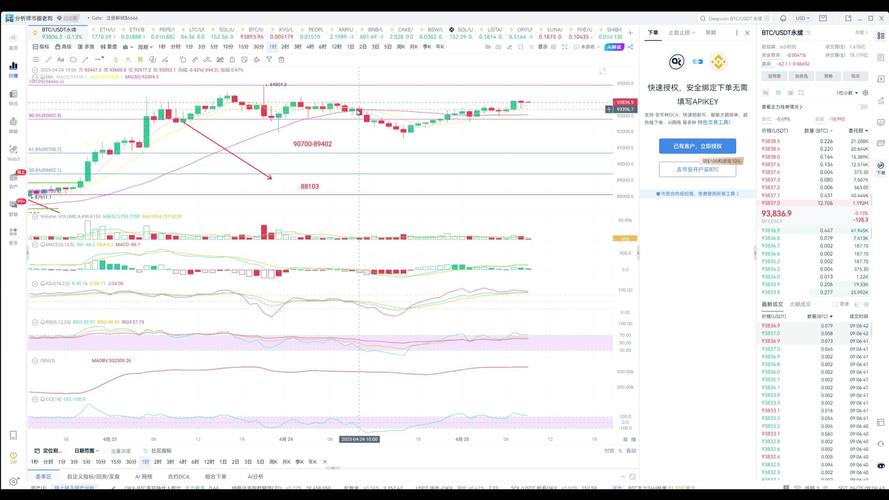Click the trash icon in drawing toolbar

coord(281,60)
